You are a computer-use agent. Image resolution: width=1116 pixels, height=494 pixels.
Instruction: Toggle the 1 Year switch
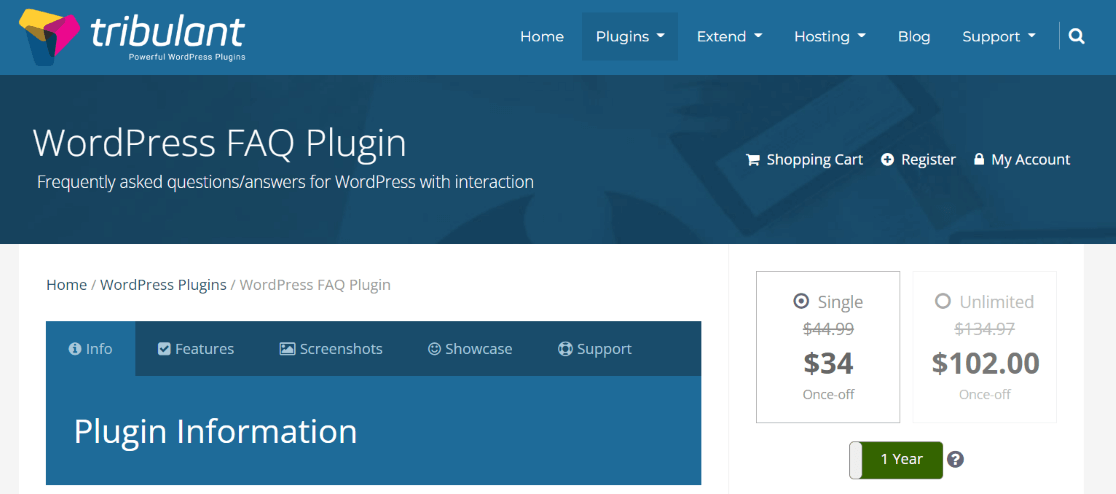point(896,460)
